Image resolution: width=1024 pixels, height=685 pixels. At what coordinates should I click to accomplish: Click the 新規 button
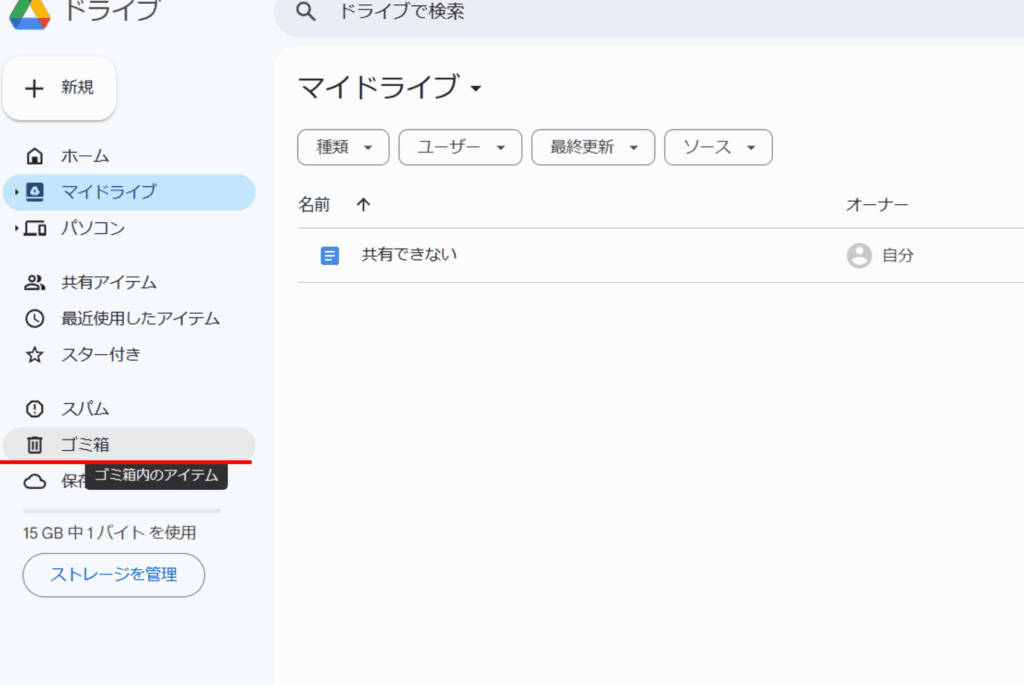point(59,88)
